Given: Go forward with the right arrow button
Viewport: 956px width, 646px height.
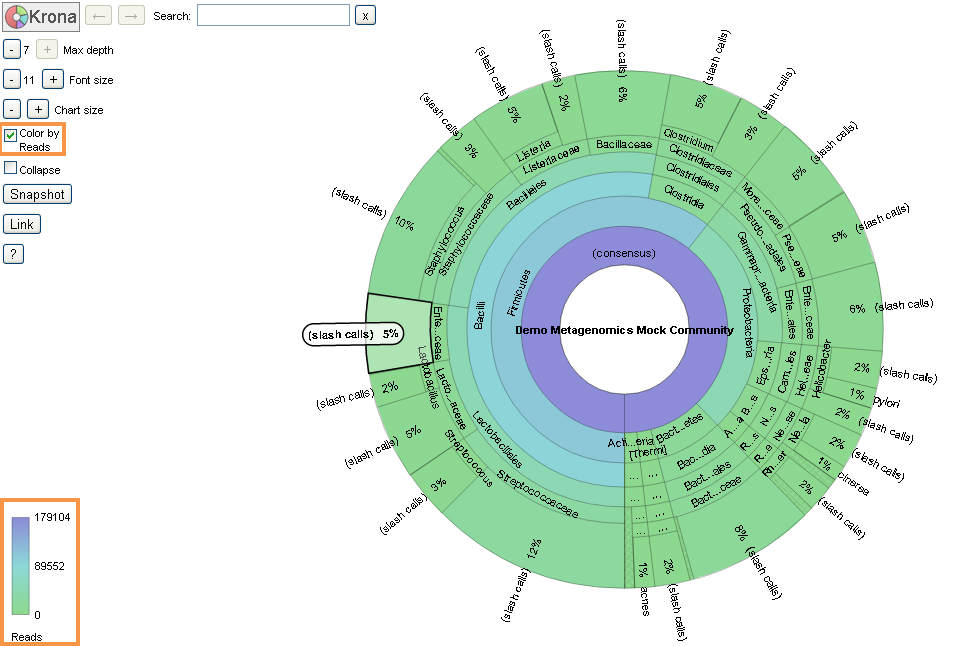Looking at the screenshot, I should coord(131,15).
